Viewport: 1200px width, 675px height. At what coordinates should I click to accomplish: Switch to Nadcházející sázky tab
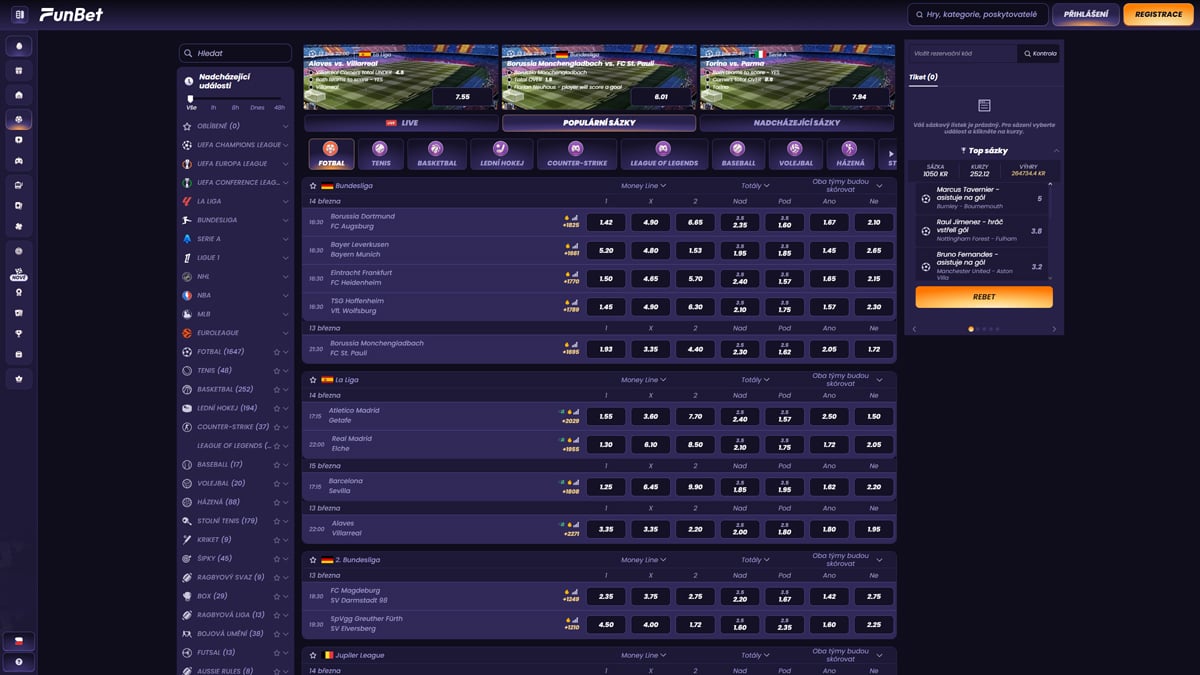[x=797, y=123]
